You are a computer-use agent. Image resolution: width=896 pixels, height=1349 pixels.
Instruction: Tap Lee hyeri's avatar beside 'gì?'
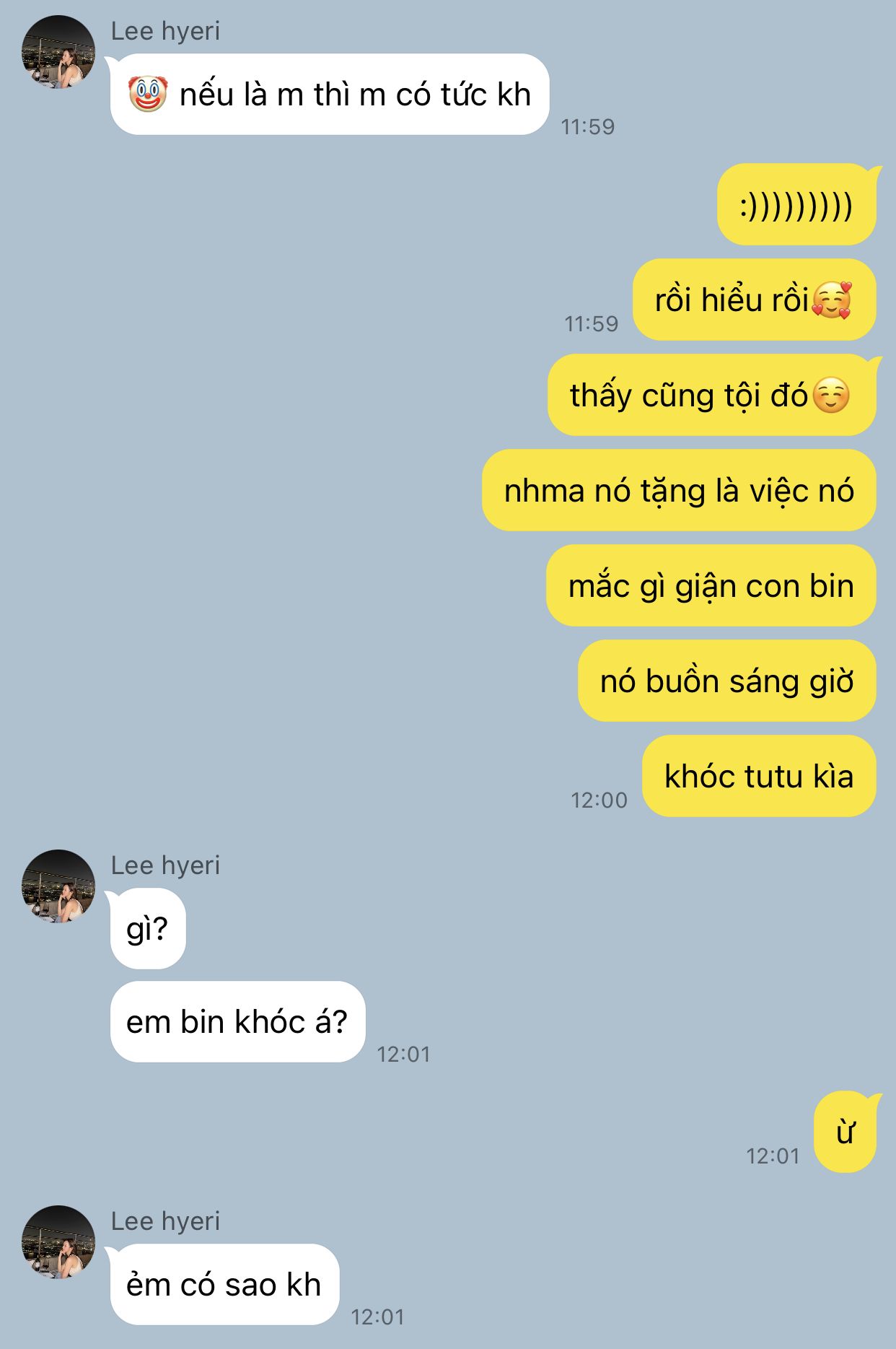pos(58,886)
